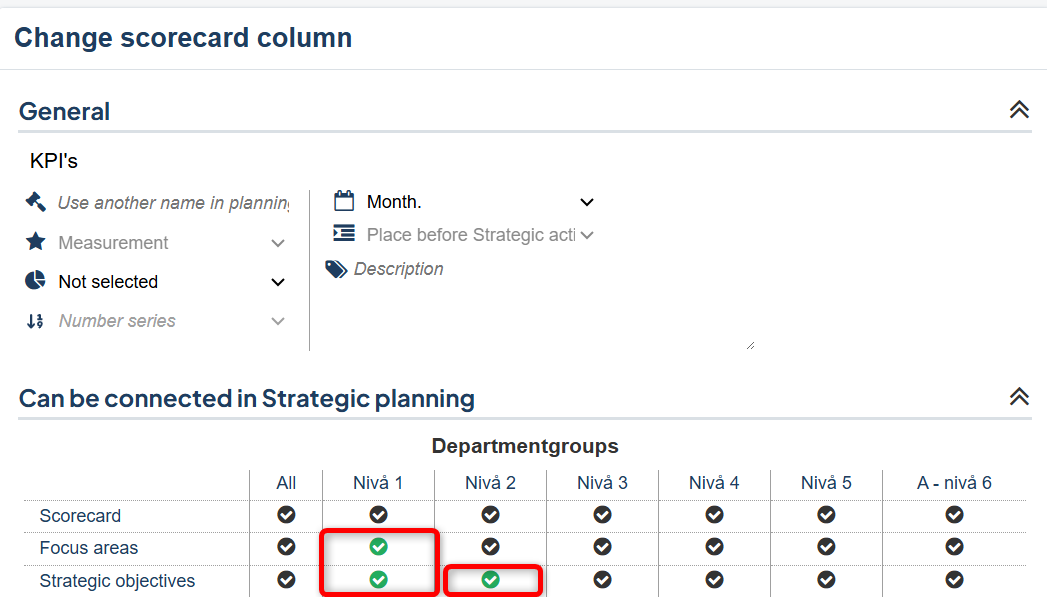Image resolution: width=1047 pixels, height=597 pixels.
Task: Click the calendar icon next to Month
Action: click(344, 201)
